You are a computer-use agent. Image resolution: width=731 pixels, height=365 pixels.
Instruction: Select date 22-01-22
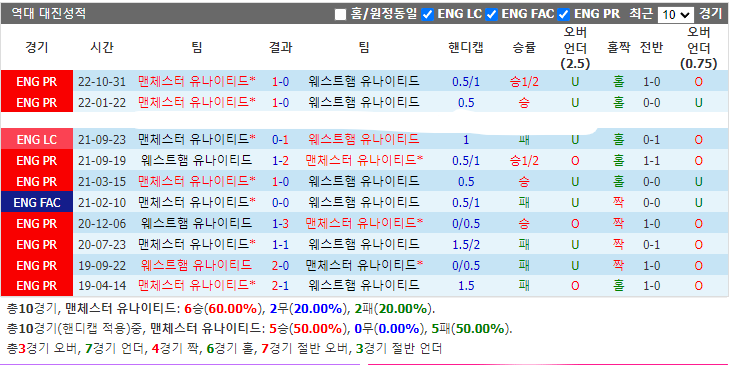[x=102, y=103]
